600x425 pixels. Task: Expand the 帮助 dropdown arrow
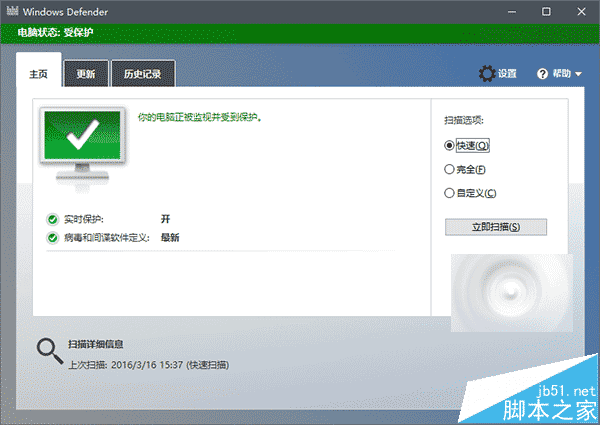[578, 74]
